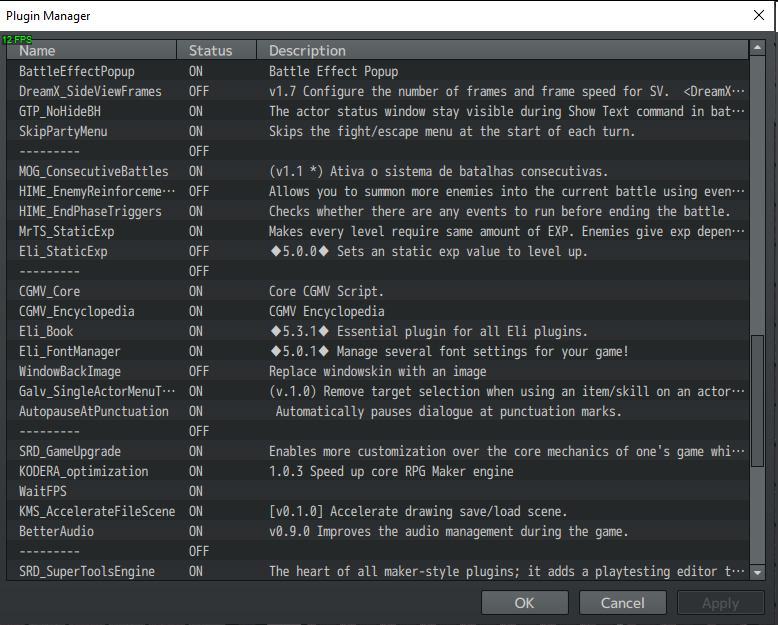Click description '1.0.3 Speed up core RPG Maker engine'
Screen dimensions: 778x625
[x=391, y=471]
